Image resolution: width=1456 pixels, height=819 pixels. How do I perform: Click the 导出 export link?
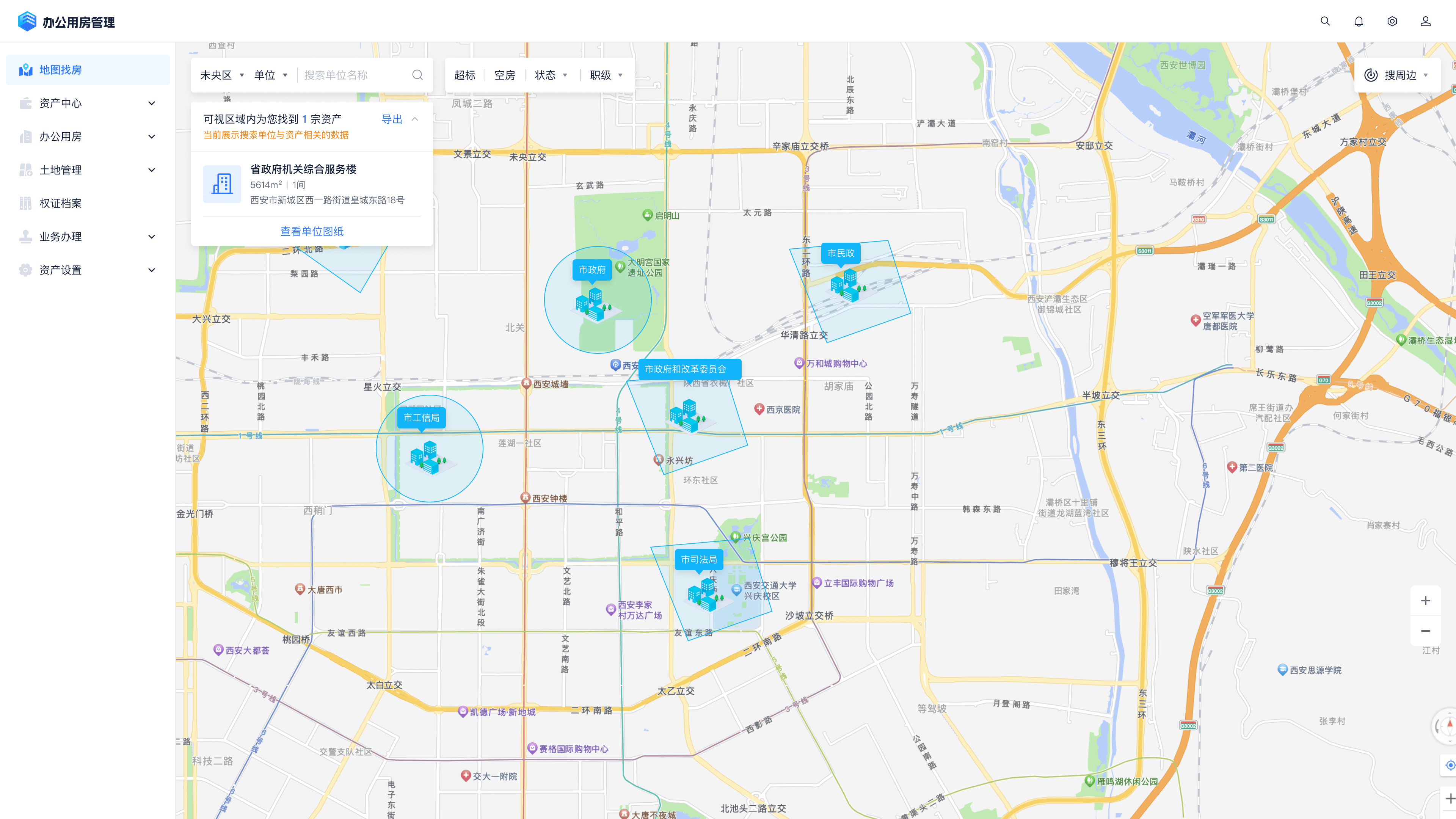tap(392, 119)
